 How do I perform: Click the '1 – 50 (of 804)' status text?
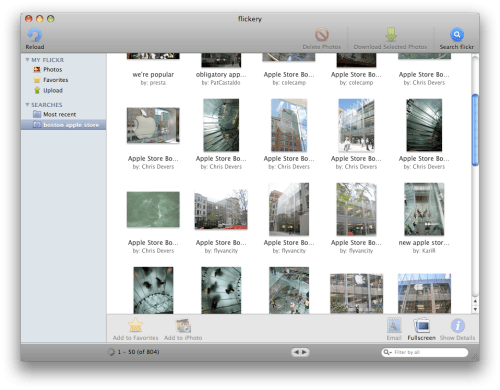point(138,352)
